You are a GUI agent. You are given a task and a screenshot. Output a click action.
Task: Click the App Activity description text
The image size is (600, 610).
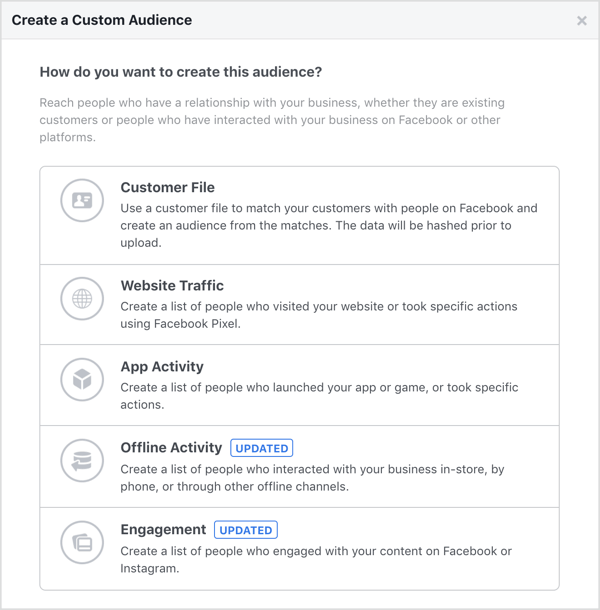(319, 396)
